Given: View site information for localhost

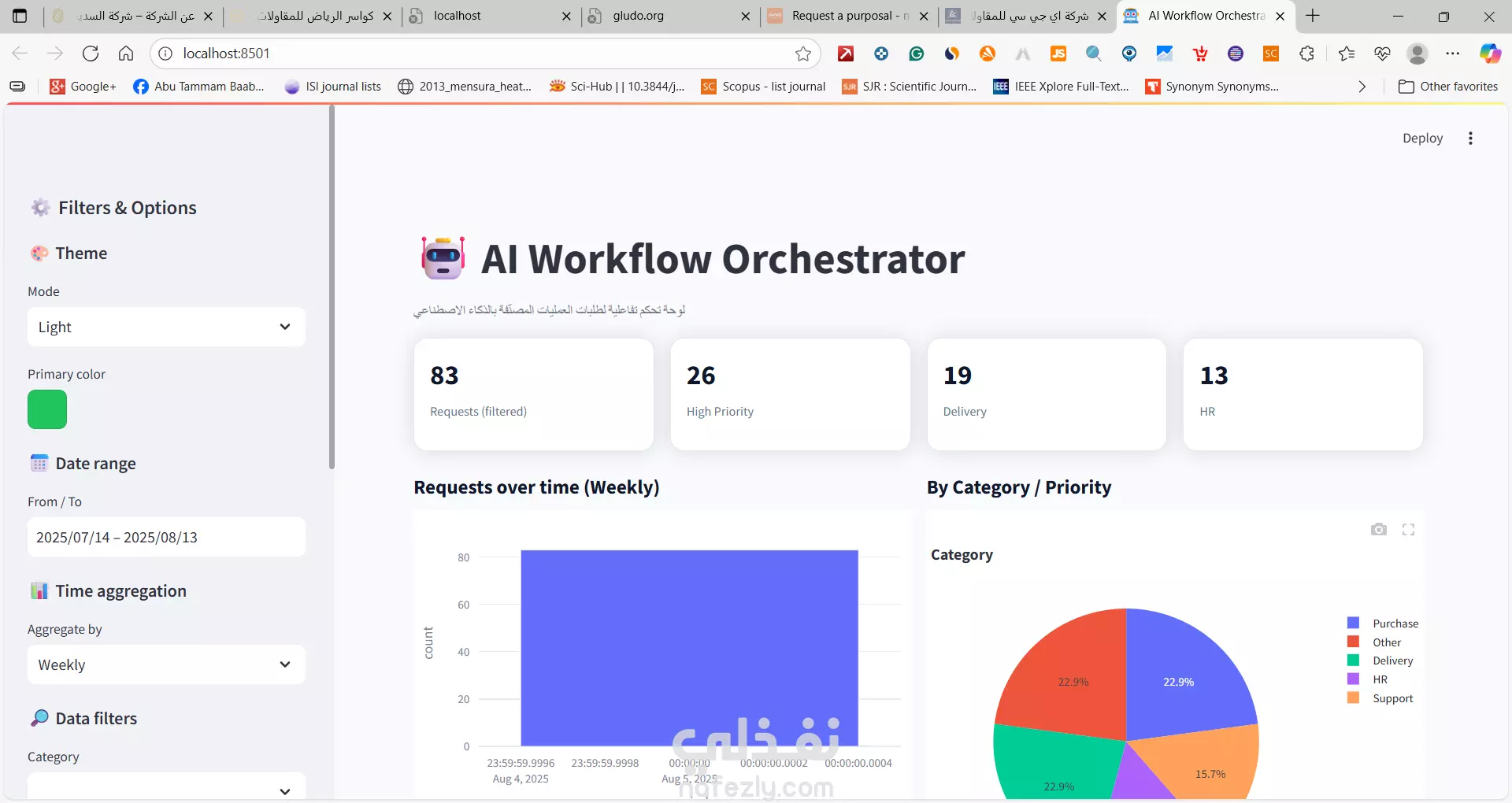Looking at the screenshot, I should tap(165, 54).
